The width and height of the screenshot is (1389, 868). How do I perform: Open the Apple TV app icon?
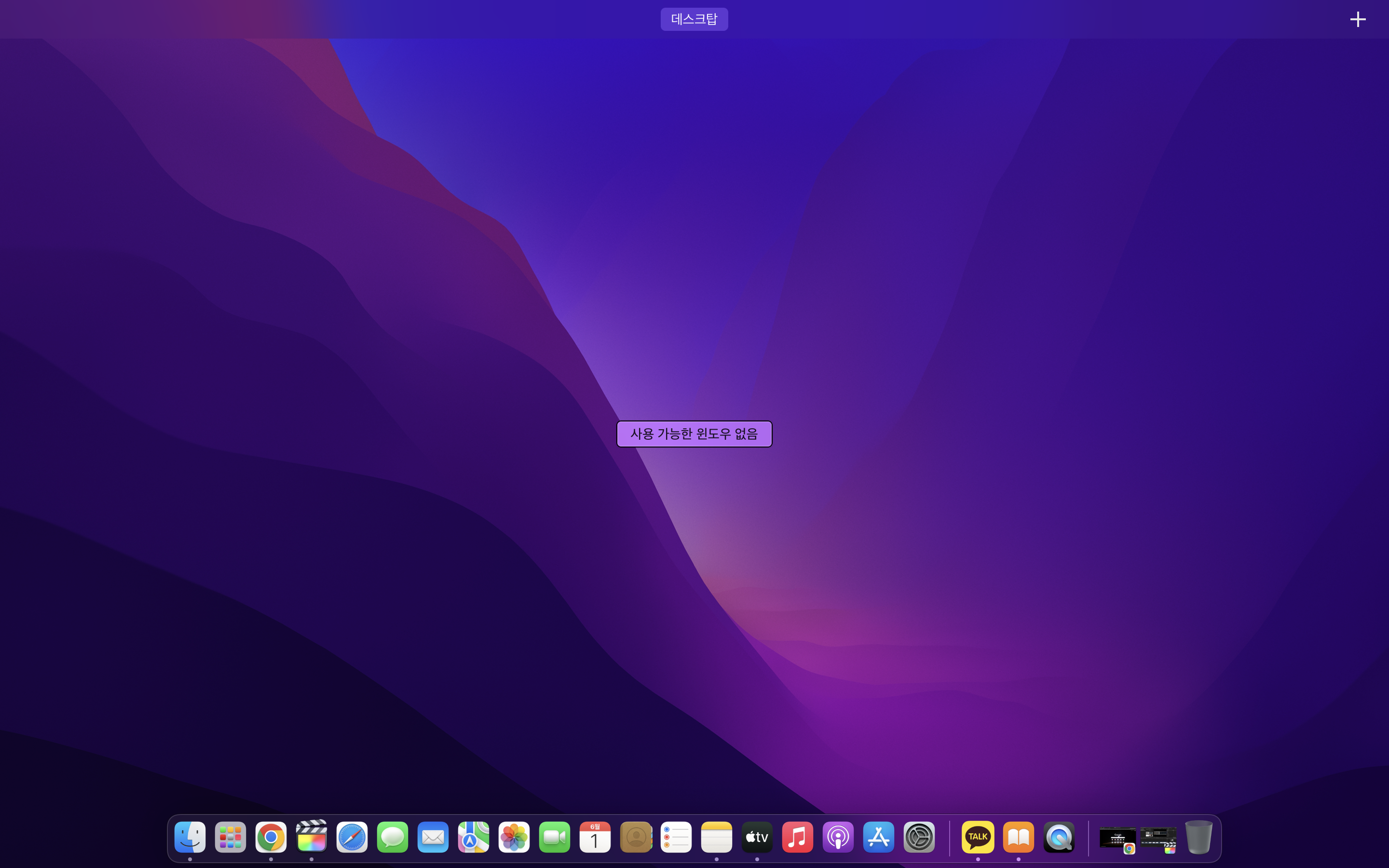[x=757, y=837]
